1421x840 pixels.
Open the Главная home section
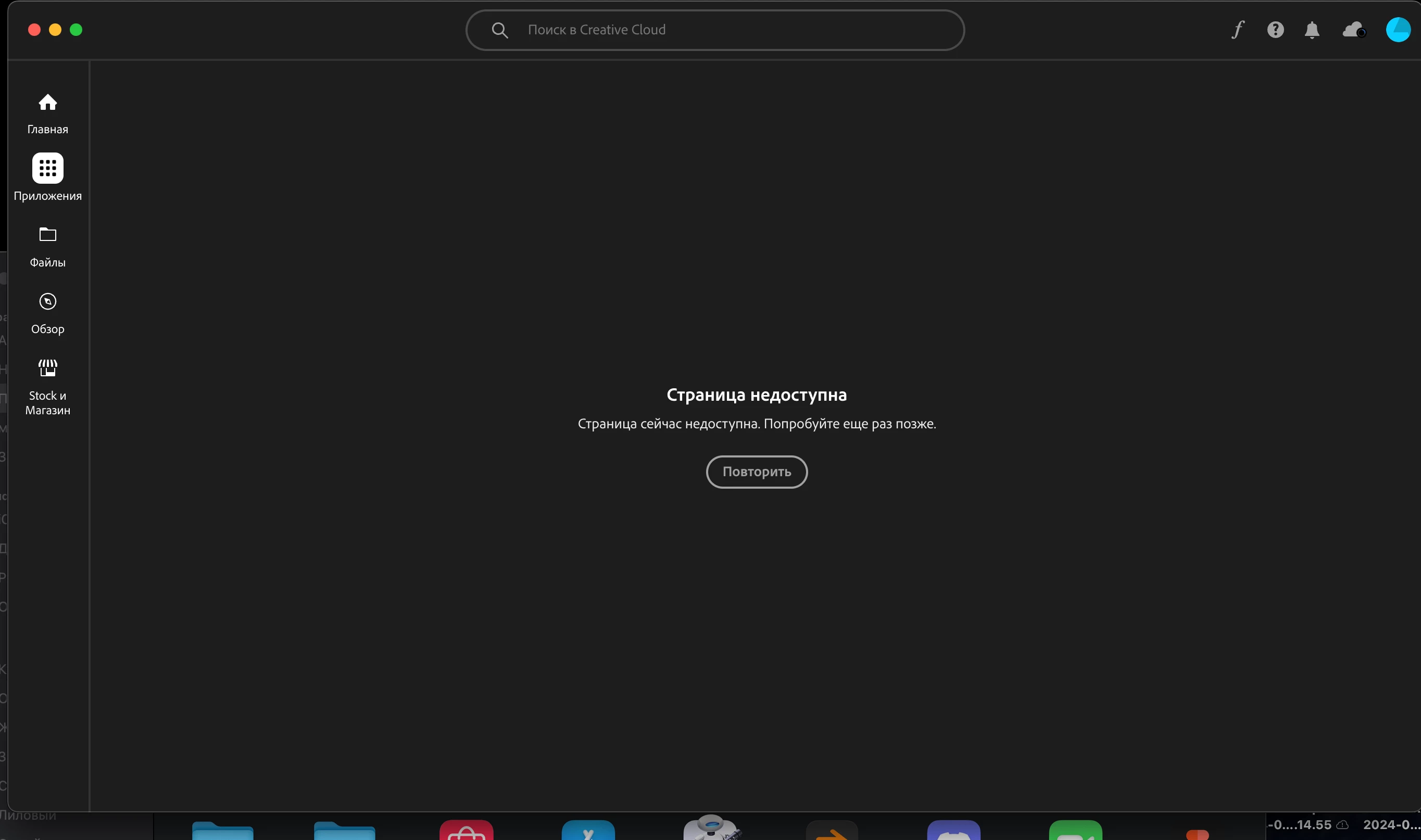(47, 103)
